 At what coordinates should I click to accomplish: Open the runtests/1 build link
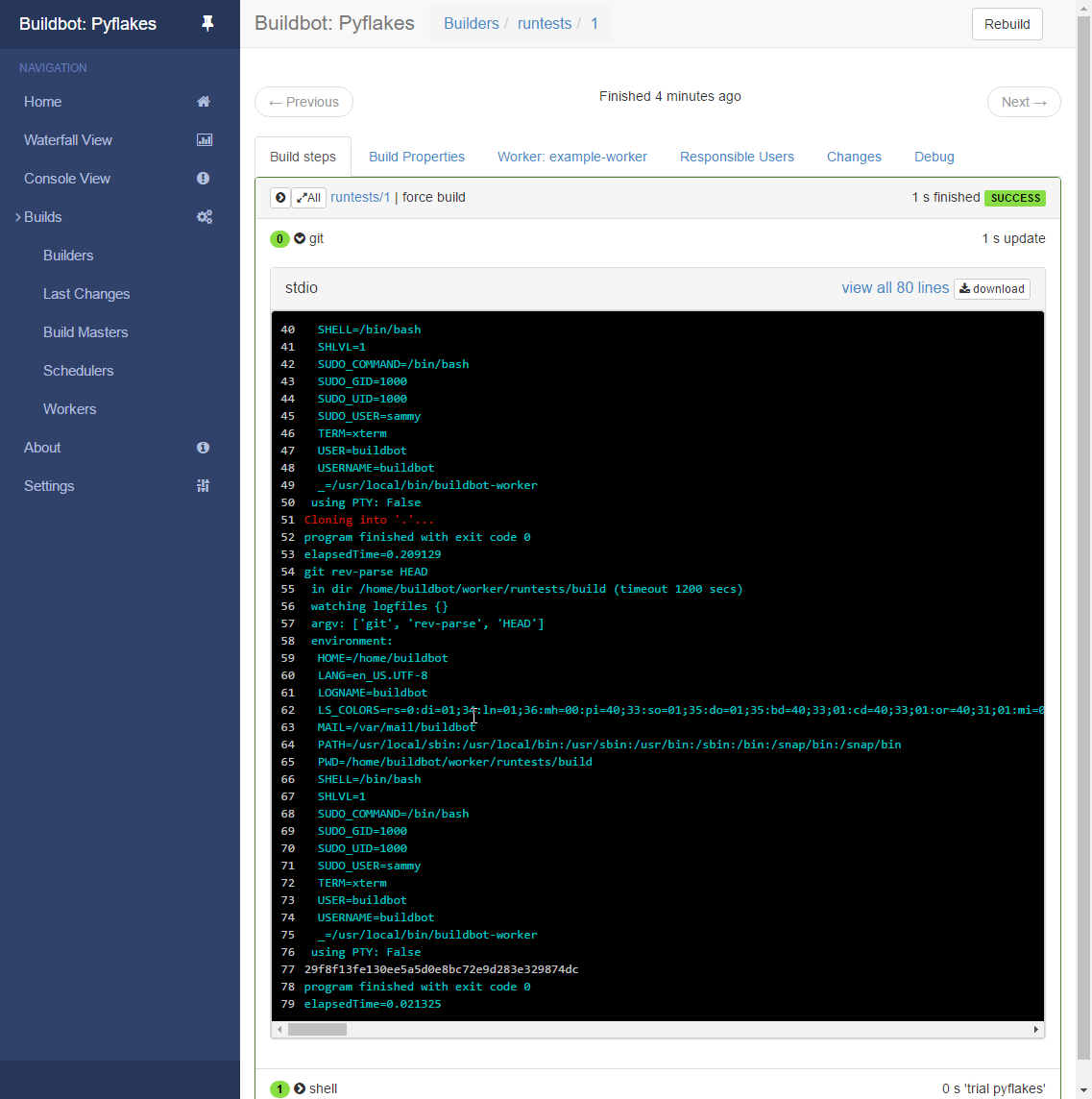(360, 198)
